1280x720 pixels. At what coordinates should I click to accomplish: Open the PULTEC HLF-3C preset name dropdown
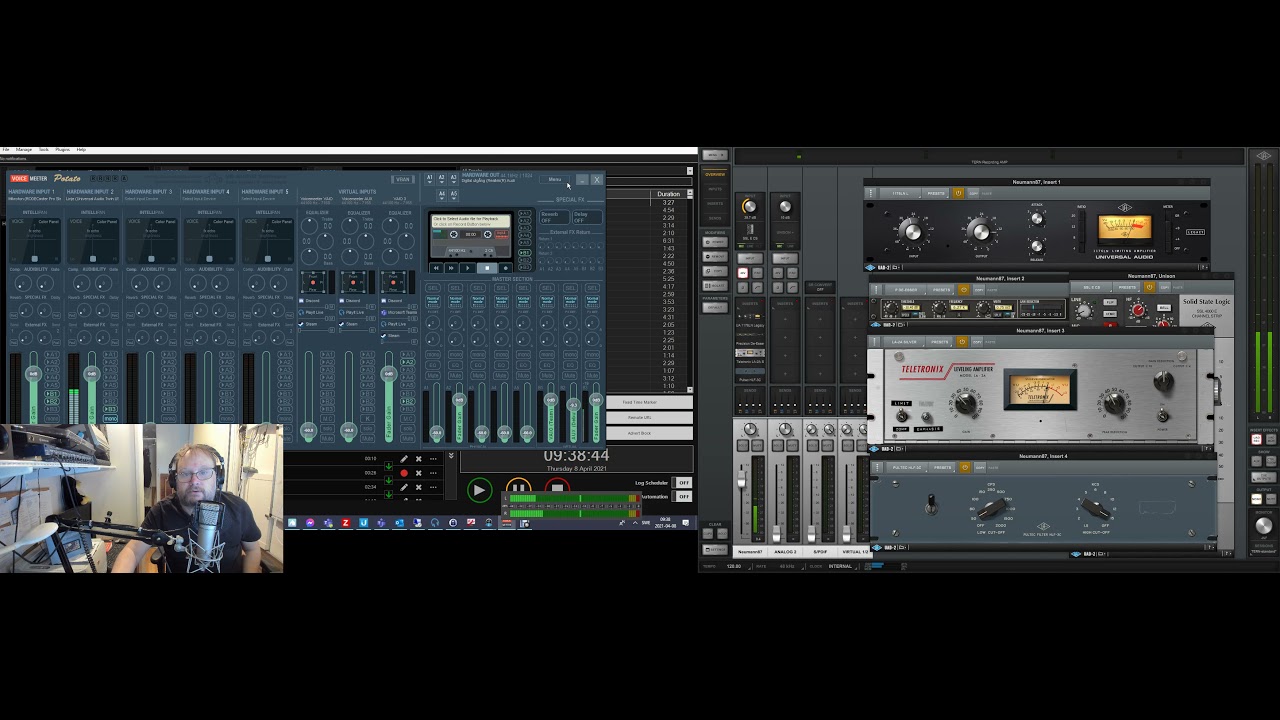pyautogui.click(x=907, y=467)
